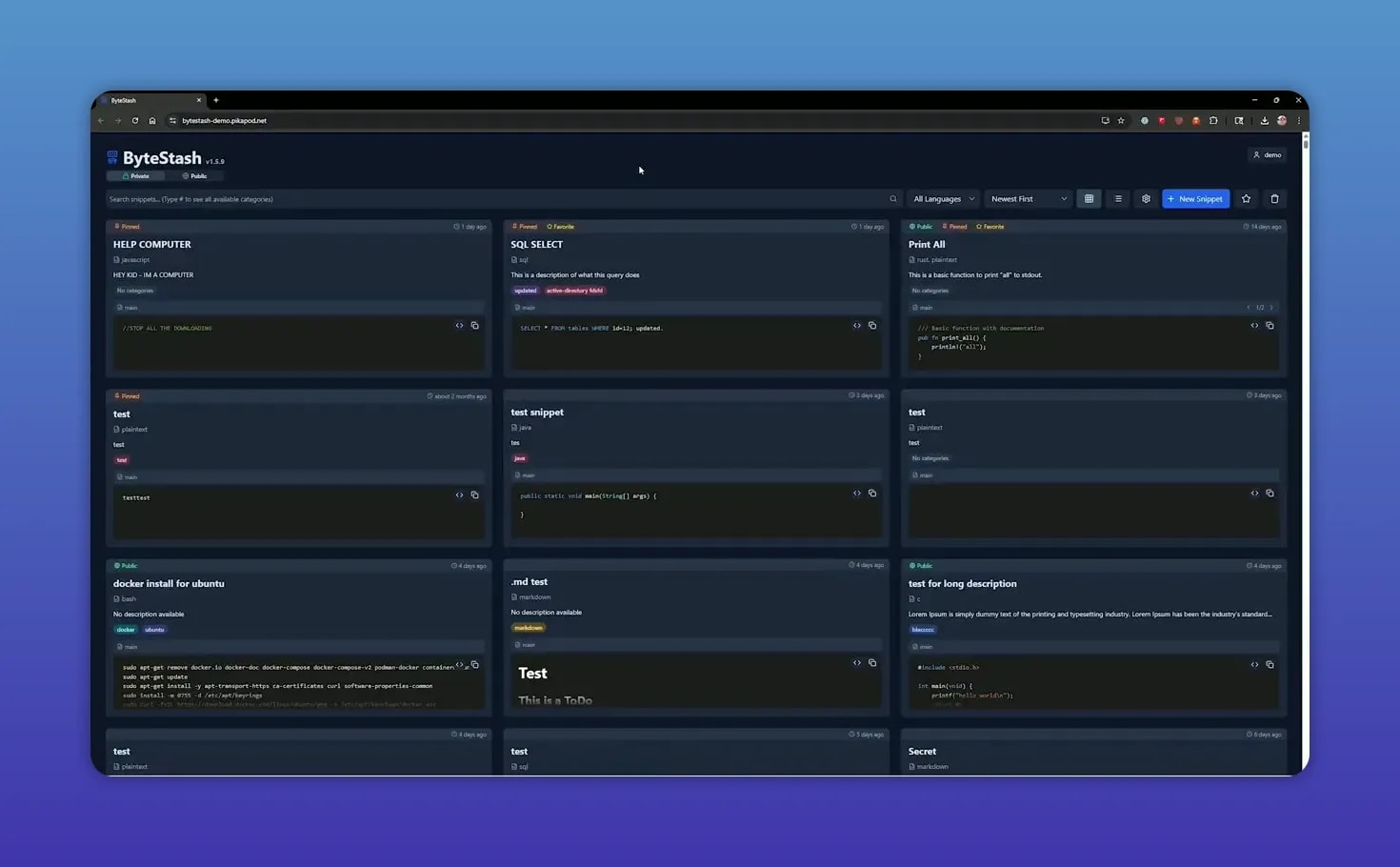1400x867 pixels.
Task: Click the New Snippet button
Action: click(1195, 199)
